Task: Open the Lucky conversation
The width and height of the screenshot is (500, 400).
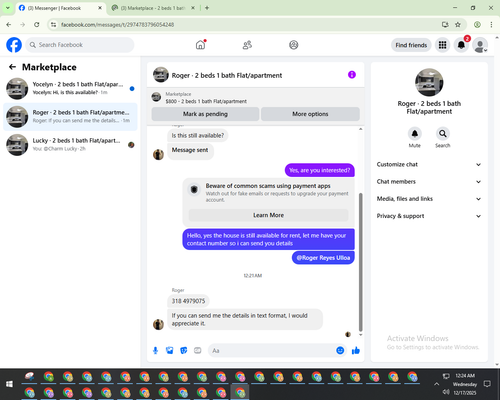Action: (x=70, y=145)
